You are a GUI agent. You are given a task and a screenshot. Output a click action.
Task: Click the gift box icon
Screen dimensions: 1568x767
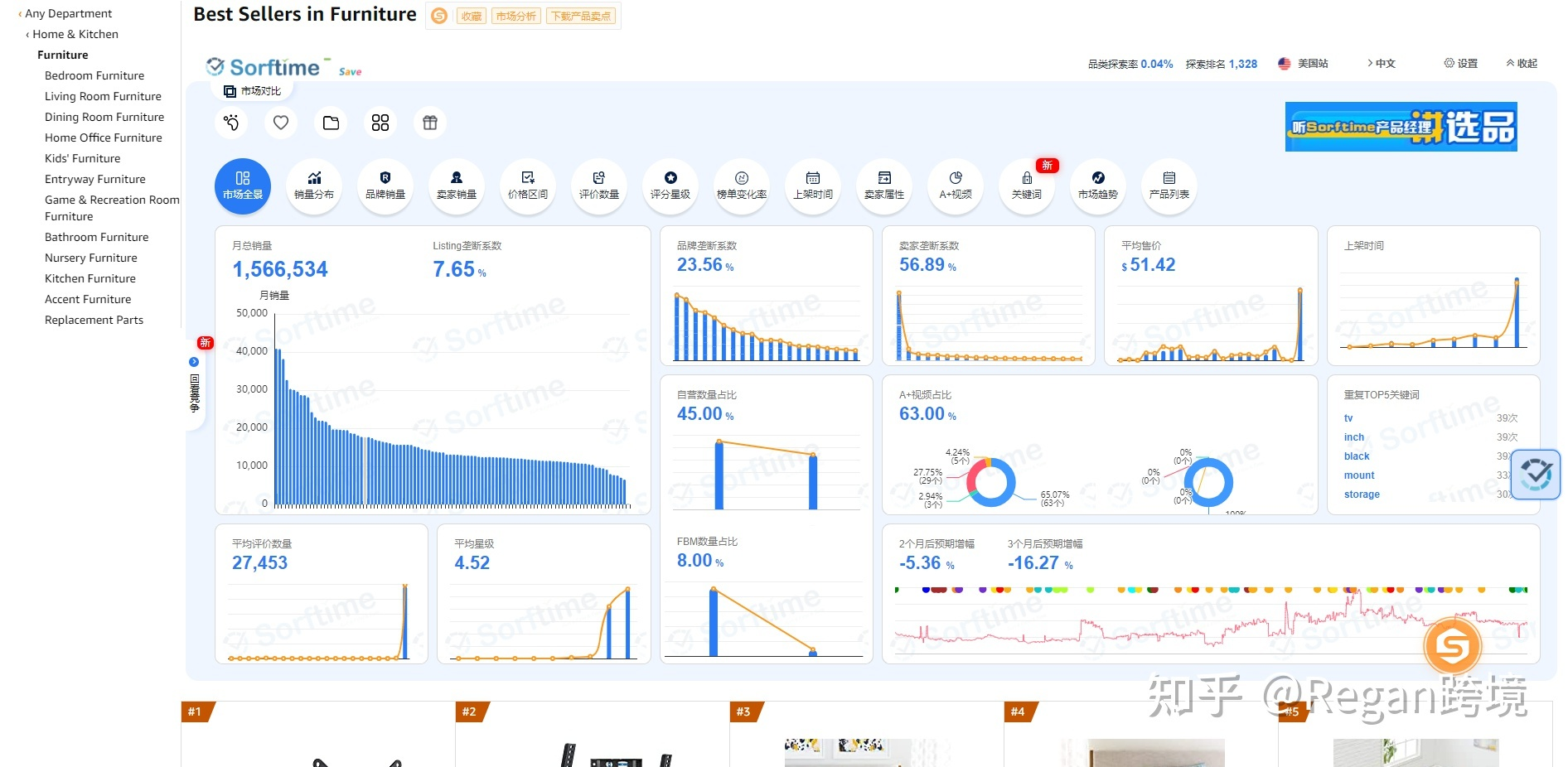coord(430,123)
